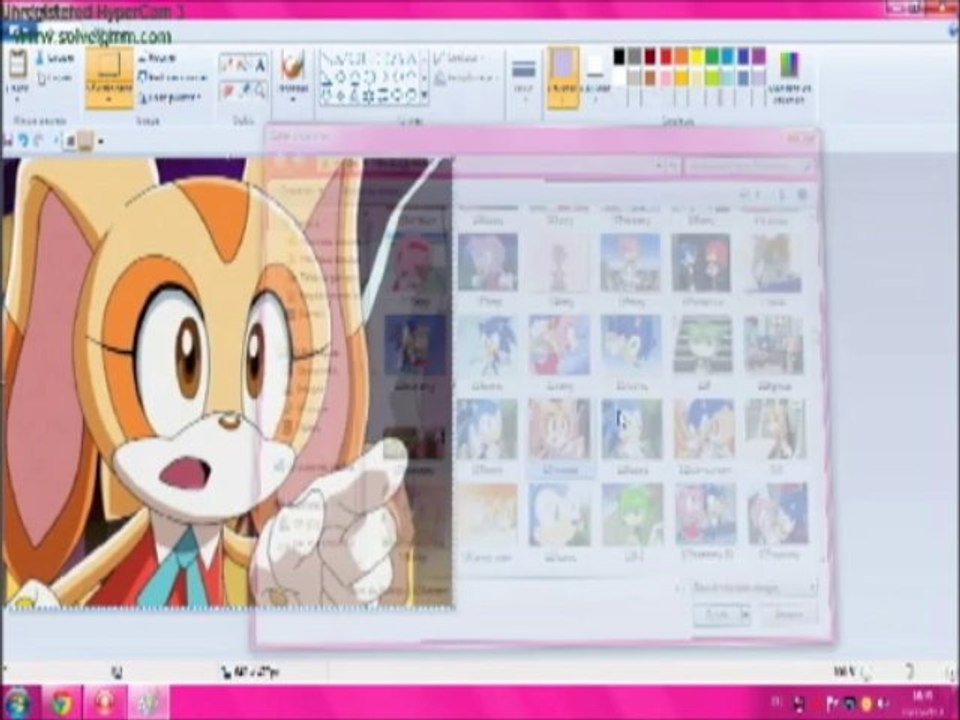
Task: Click the Redo arrow in quick access toolbar
Action: (39, 141)
